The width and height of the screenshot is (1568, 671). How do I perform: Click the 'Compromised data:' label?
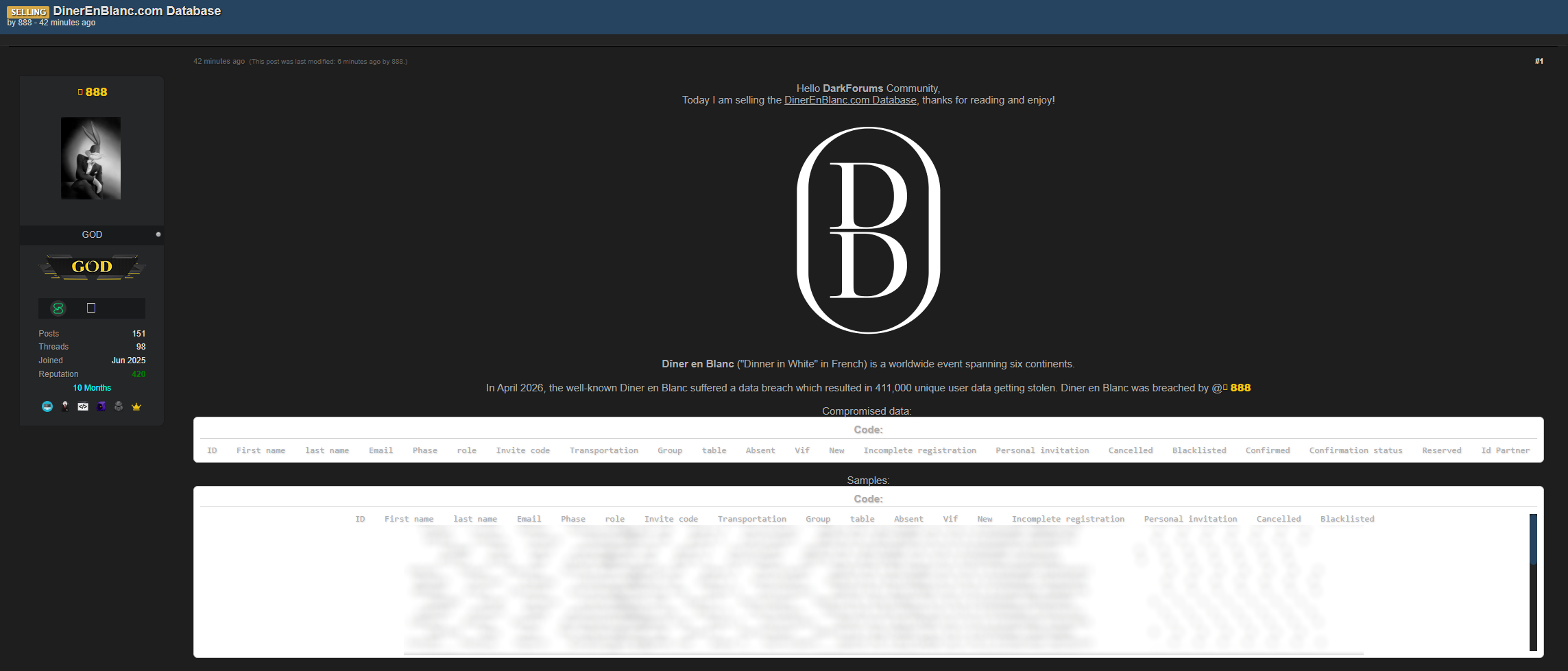pyautogui.click(x=867, y=411)
